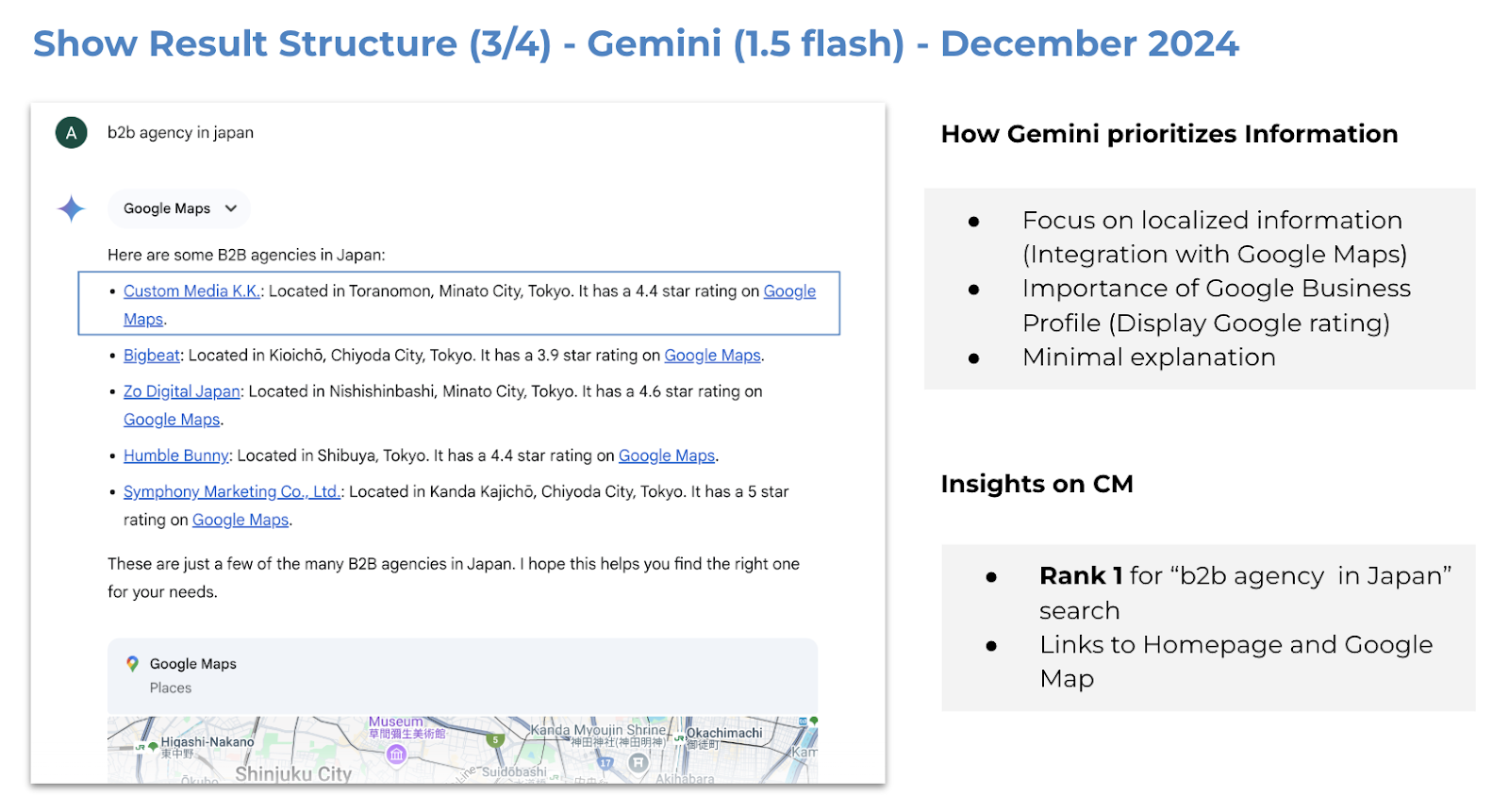Follow Google Maps link in Bigbeat entry

pyautogui.click(x=712, y=356)
